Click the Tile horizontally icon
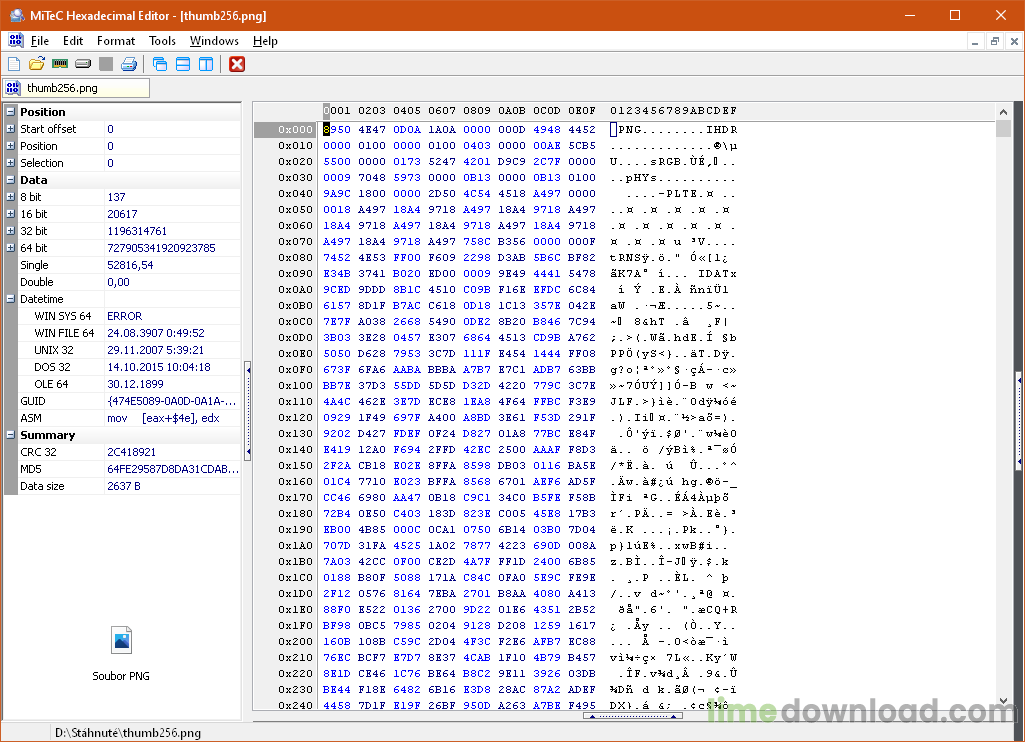This screenshot has width=1025, height=742. click(x=183, y=64)
